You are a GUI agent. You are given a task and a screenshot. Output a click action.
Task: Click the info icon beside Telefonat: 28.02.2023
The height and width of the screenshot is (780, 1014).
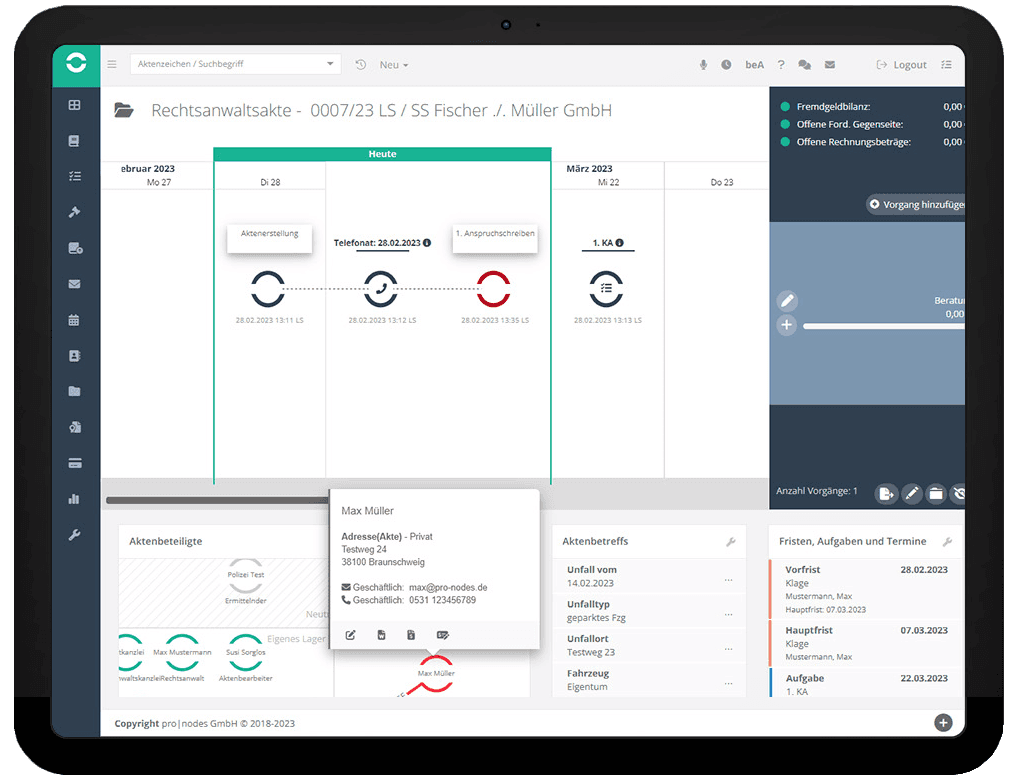427,243
